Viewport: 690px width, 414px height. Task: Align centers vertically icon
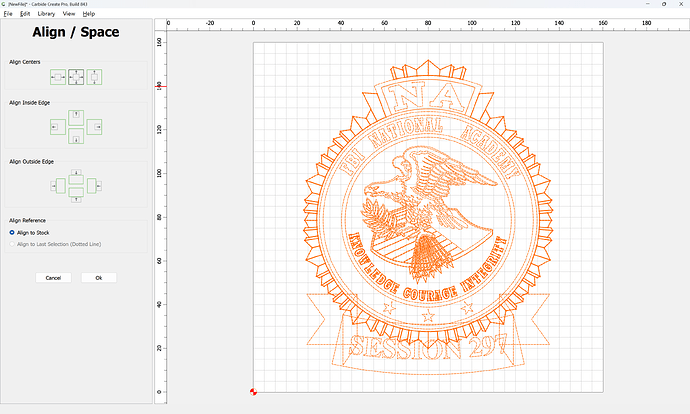pyautogui.click(x=94, y=77)
